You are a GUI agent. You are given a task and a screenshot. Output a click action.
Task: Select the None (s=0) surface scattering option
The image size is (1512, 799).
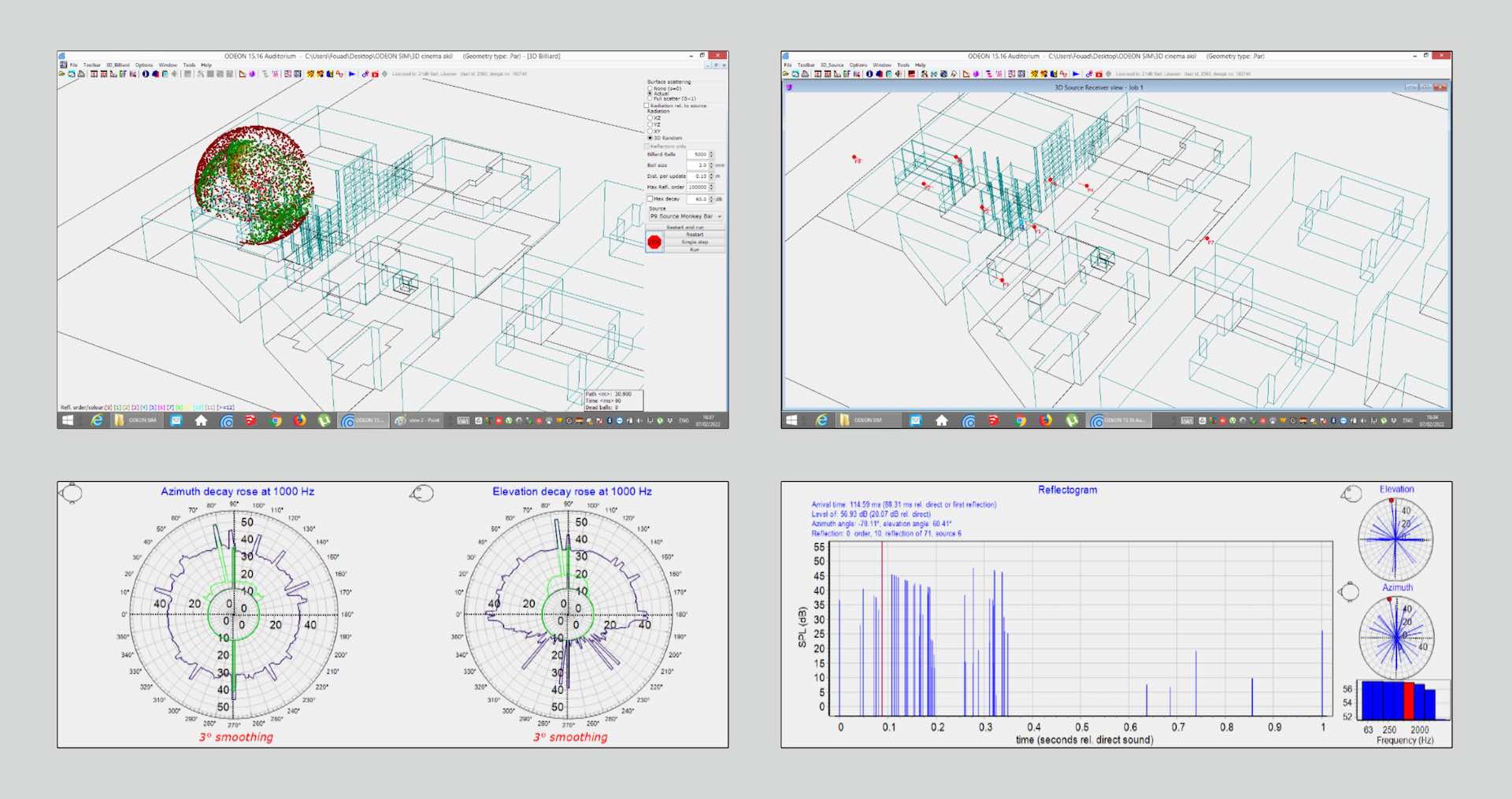pos(650,88)
